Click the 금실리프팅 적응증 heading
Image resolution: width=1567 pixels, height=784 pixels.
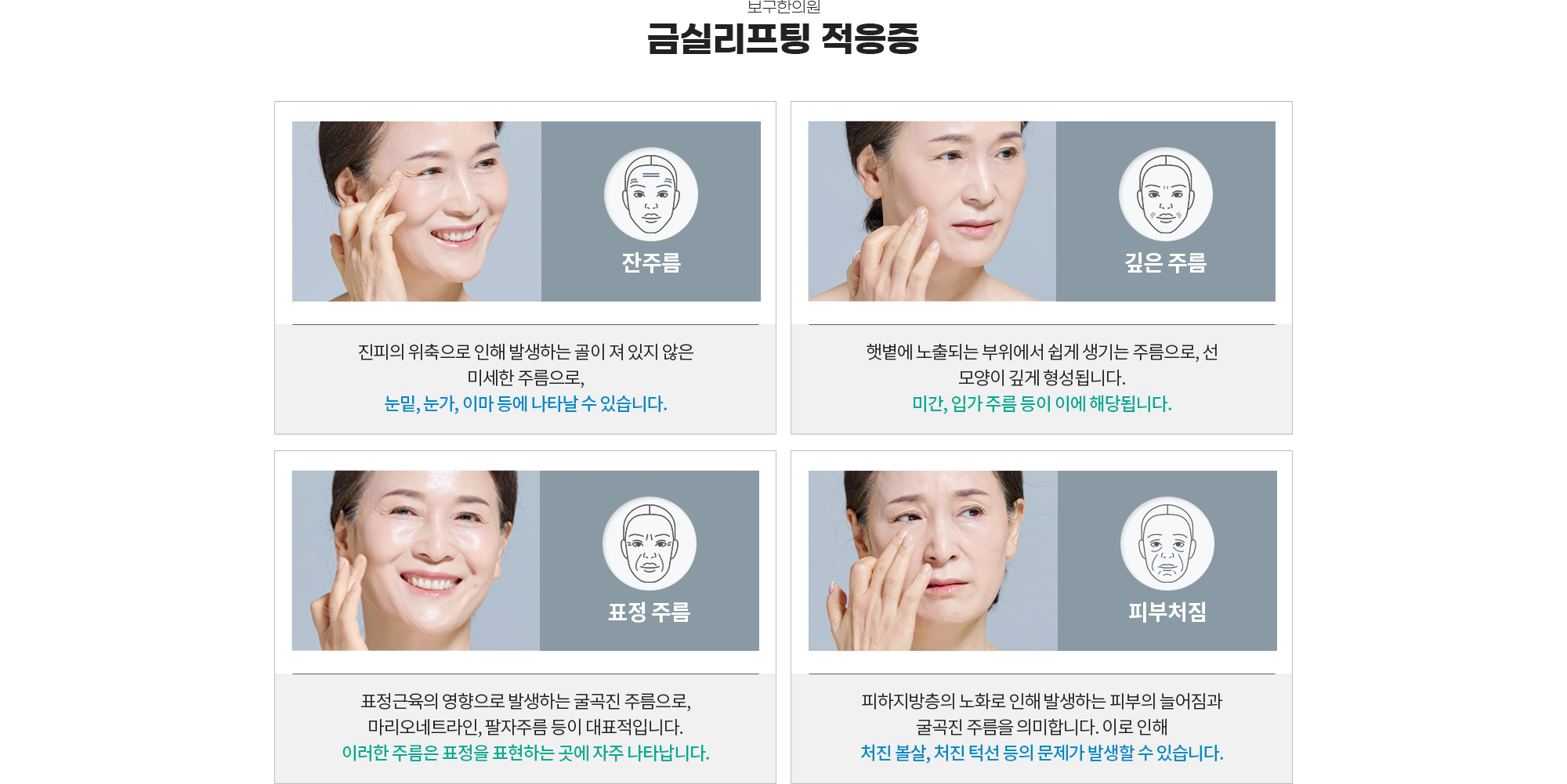point(783,38)
